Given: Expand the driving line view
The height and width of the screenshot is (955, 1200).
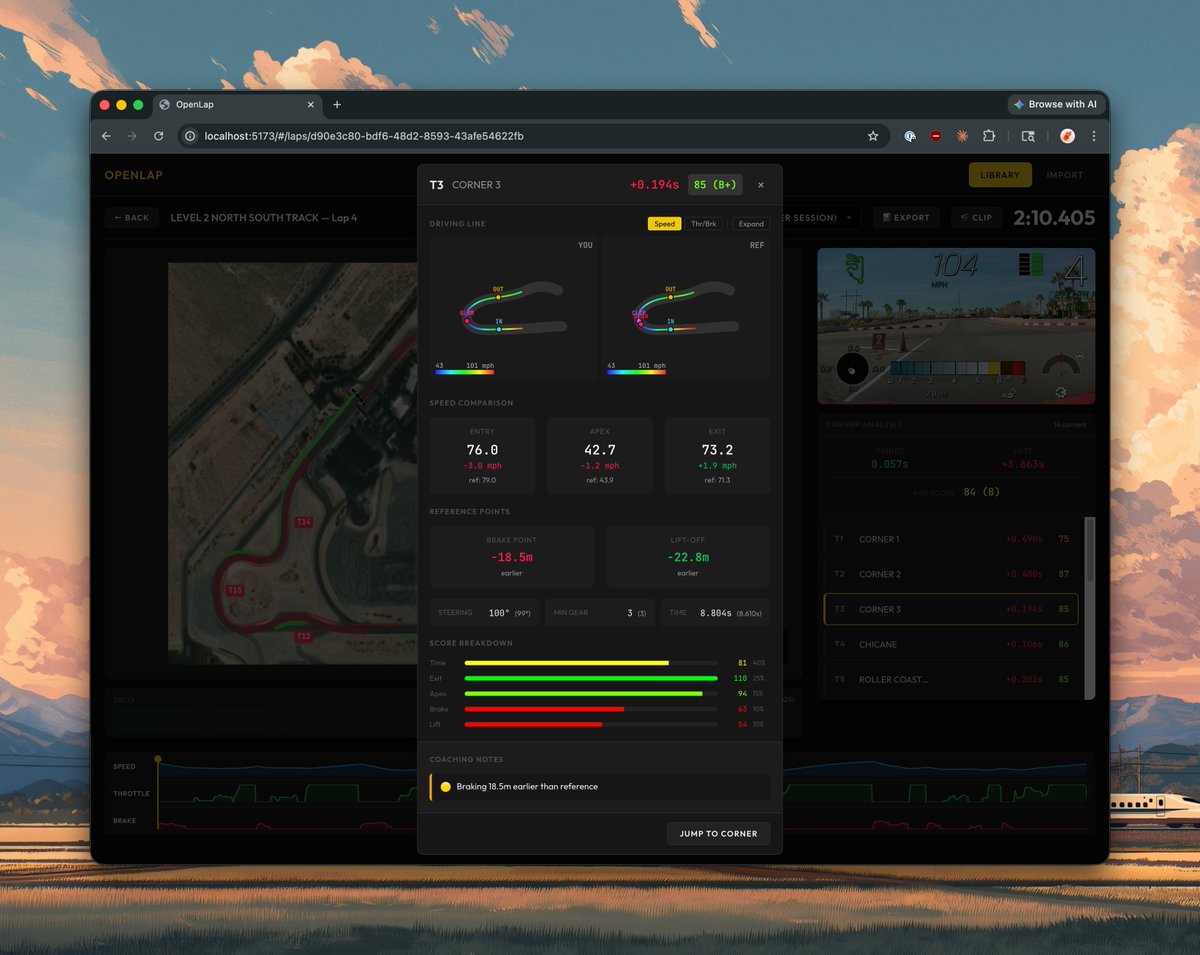Looking at the screenshot, I should tap(751, 224).
